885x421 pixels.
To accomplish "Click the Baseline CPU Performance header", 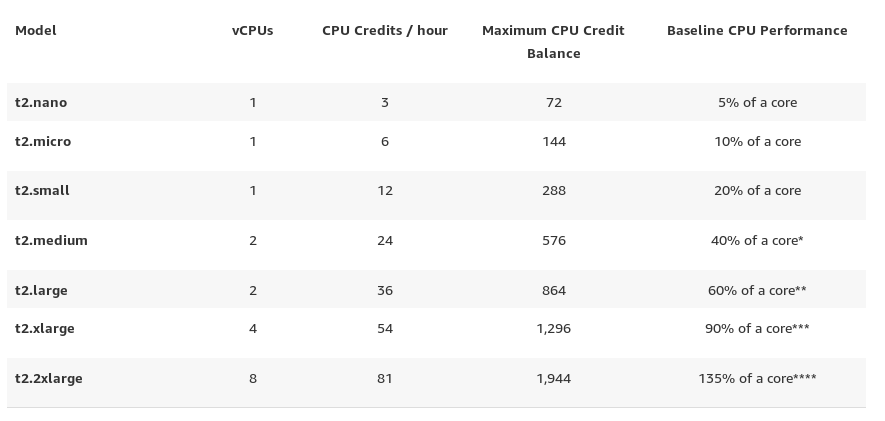I will tap(757, 30).
